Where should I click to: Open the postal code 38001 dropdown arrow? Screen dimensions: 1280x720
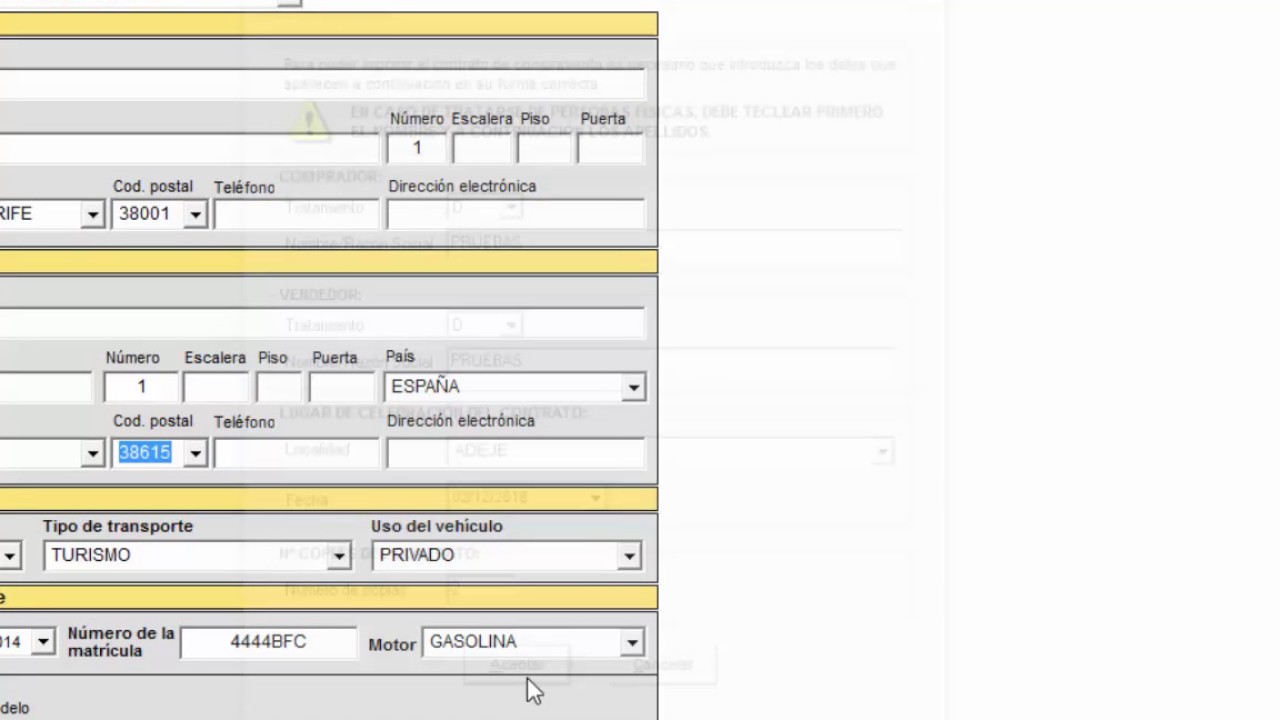pos(195,215)
